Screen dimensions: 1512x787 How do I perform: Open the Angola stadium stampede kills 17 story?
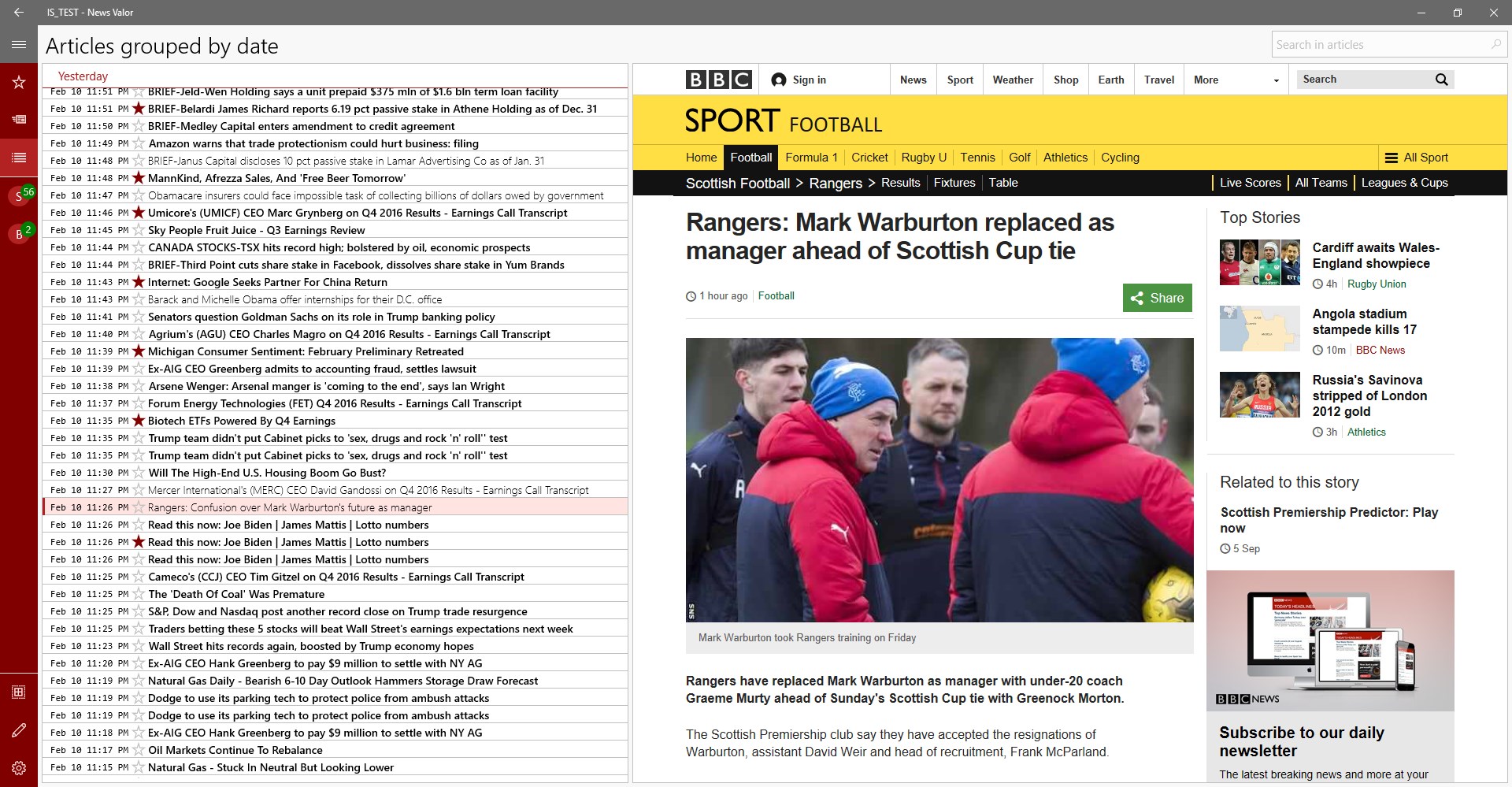(x=1364, y=321)
